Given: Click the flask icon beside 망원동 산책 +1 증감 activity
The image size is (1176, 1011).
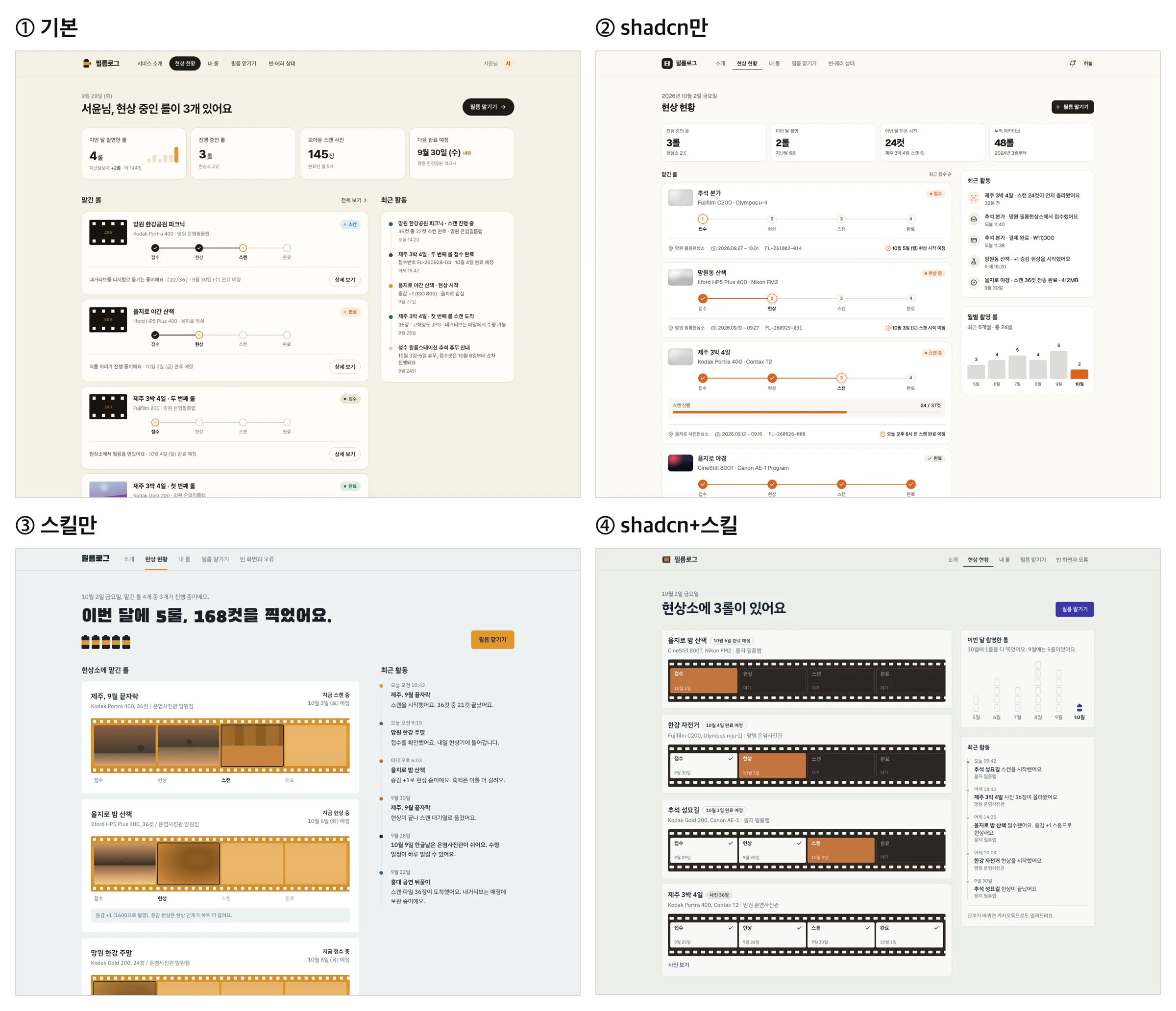Looking at the screenshot, I should pyautogui.click(x=973, y=262).
